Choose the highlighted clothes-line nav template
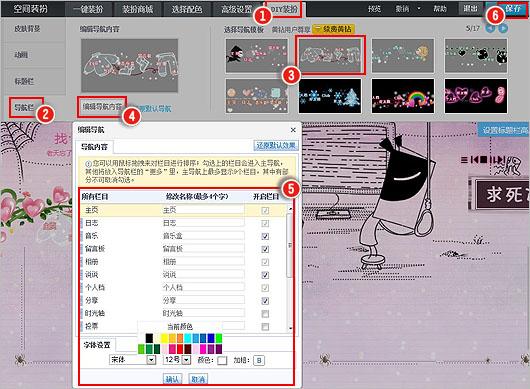Image resolution: width=530 pixels, height=389 pixels. coord(330,55)
